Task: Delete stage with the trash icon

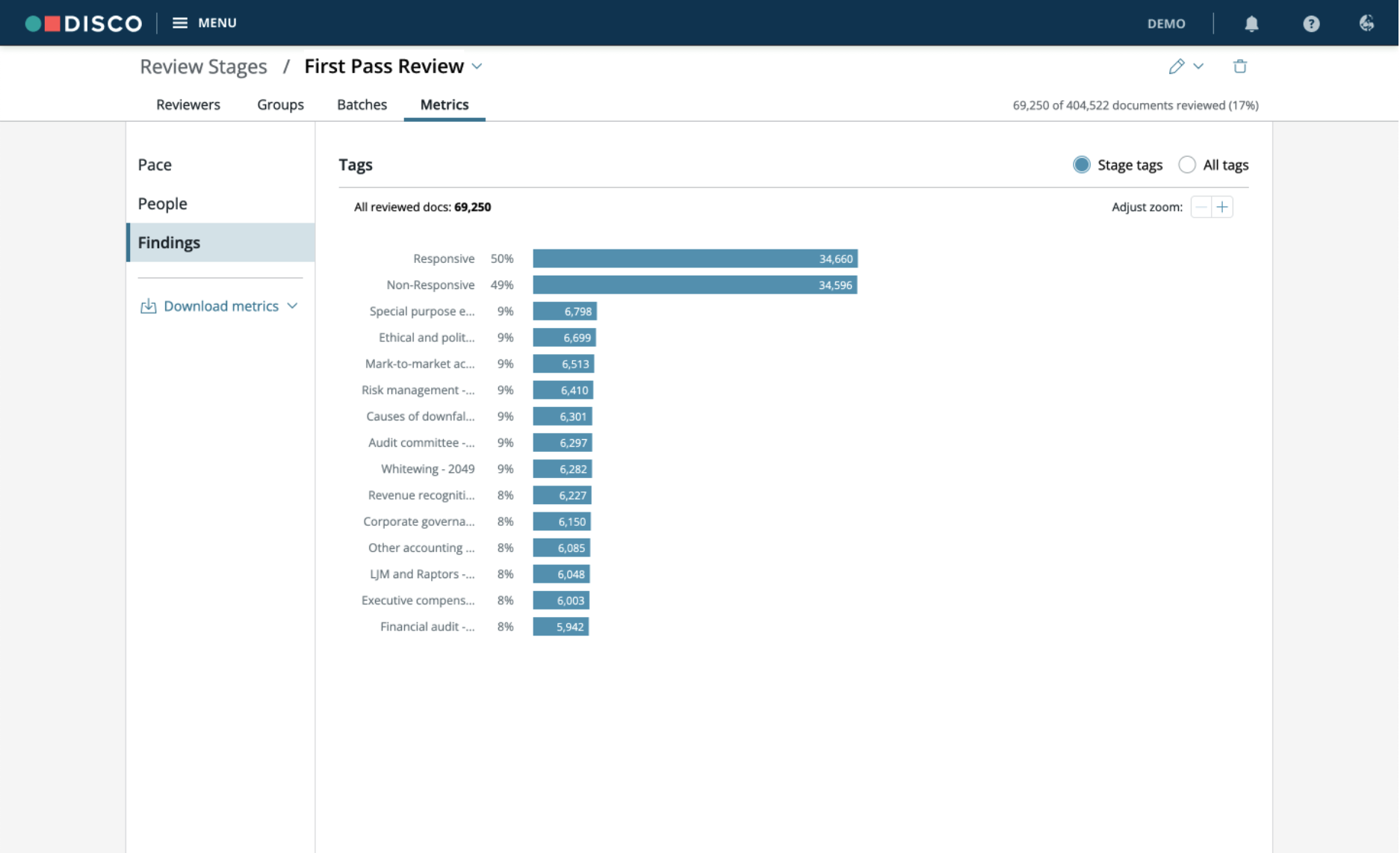Action: (1240, 66)
